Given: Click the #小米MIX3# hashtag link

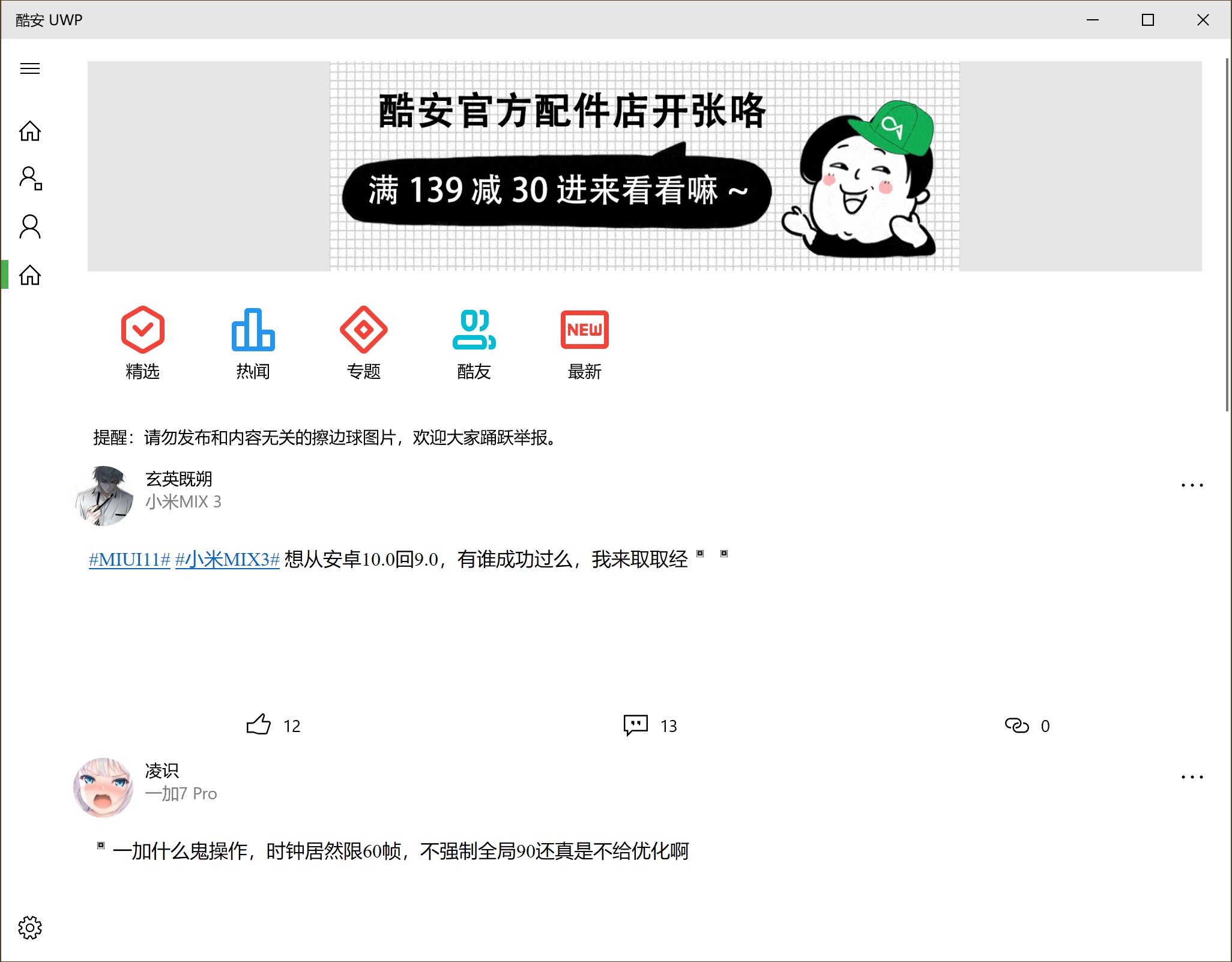Looking at the screenshot, I should coord(227,560).
